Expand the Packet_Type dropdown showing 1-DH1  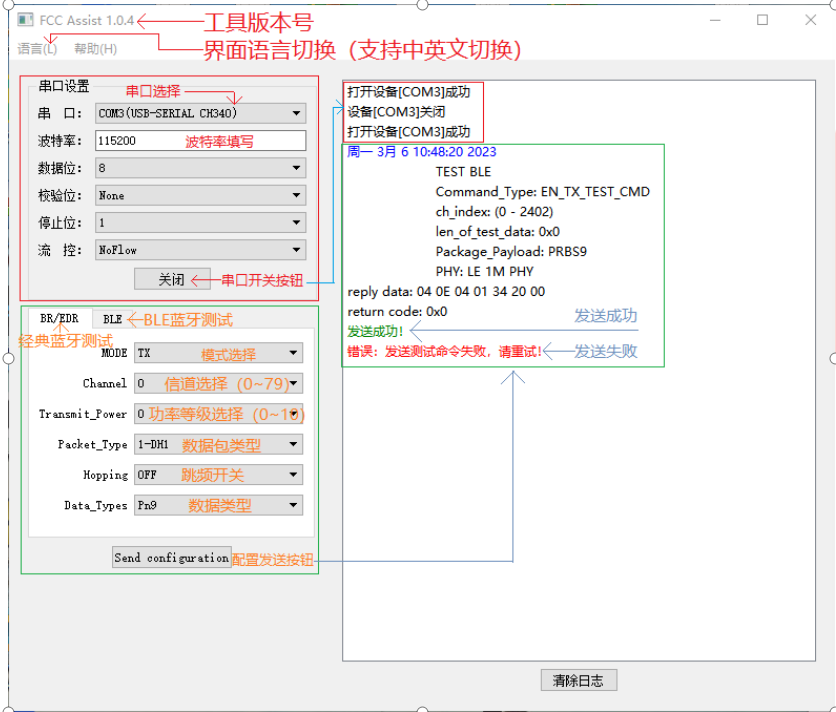219,444
